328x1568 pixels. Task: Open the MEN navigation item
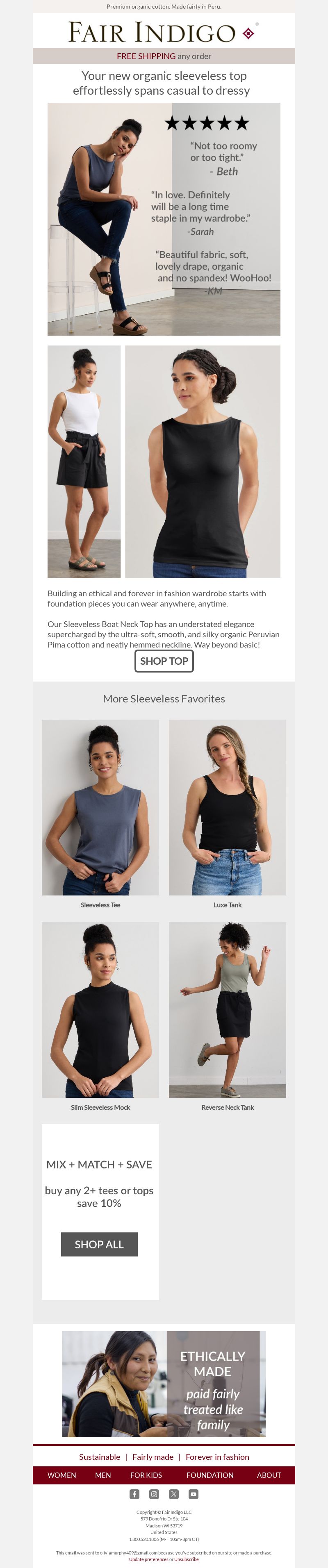coord(103,1475)
